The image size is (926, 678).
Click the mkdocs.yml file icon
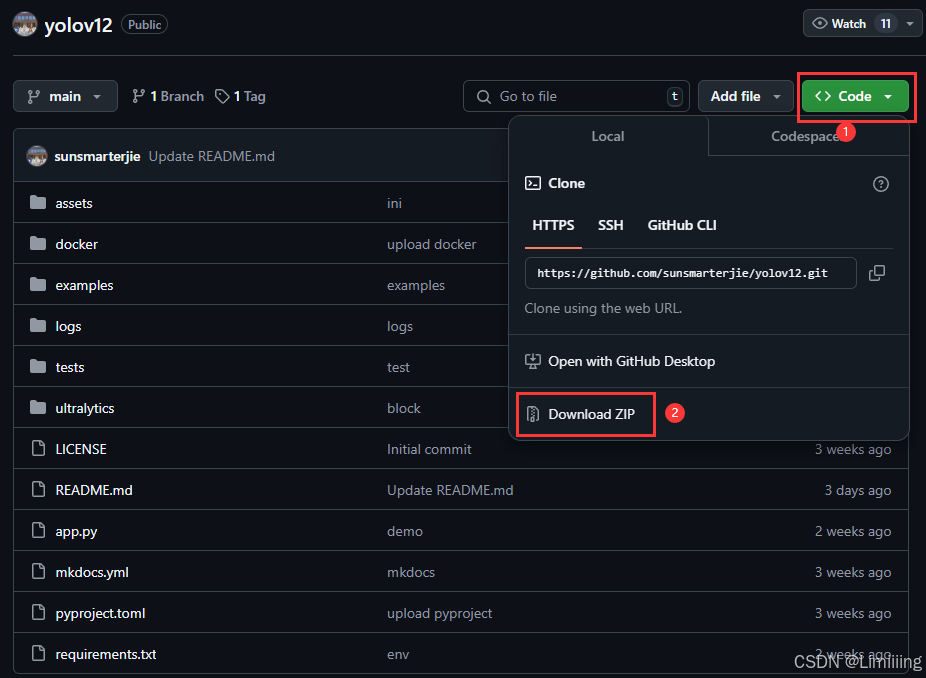(38, 571)
